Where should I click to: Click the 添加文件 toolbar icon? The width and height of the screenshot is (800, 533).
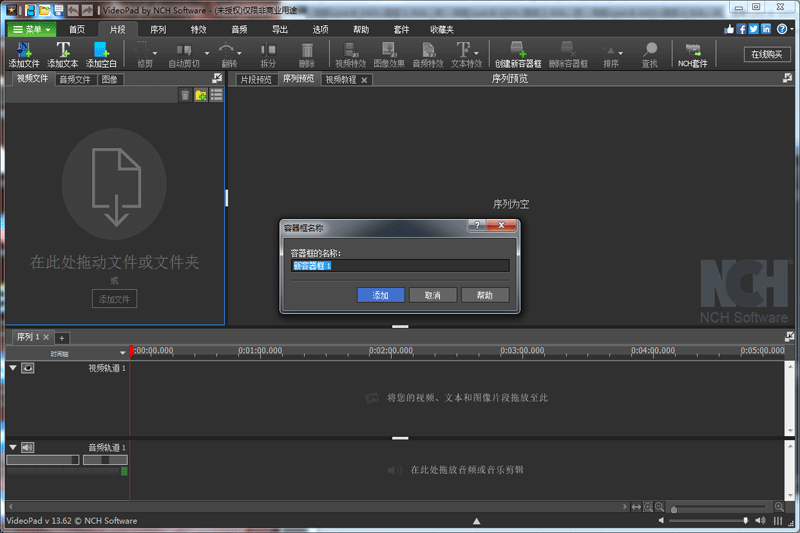(23, 50)
